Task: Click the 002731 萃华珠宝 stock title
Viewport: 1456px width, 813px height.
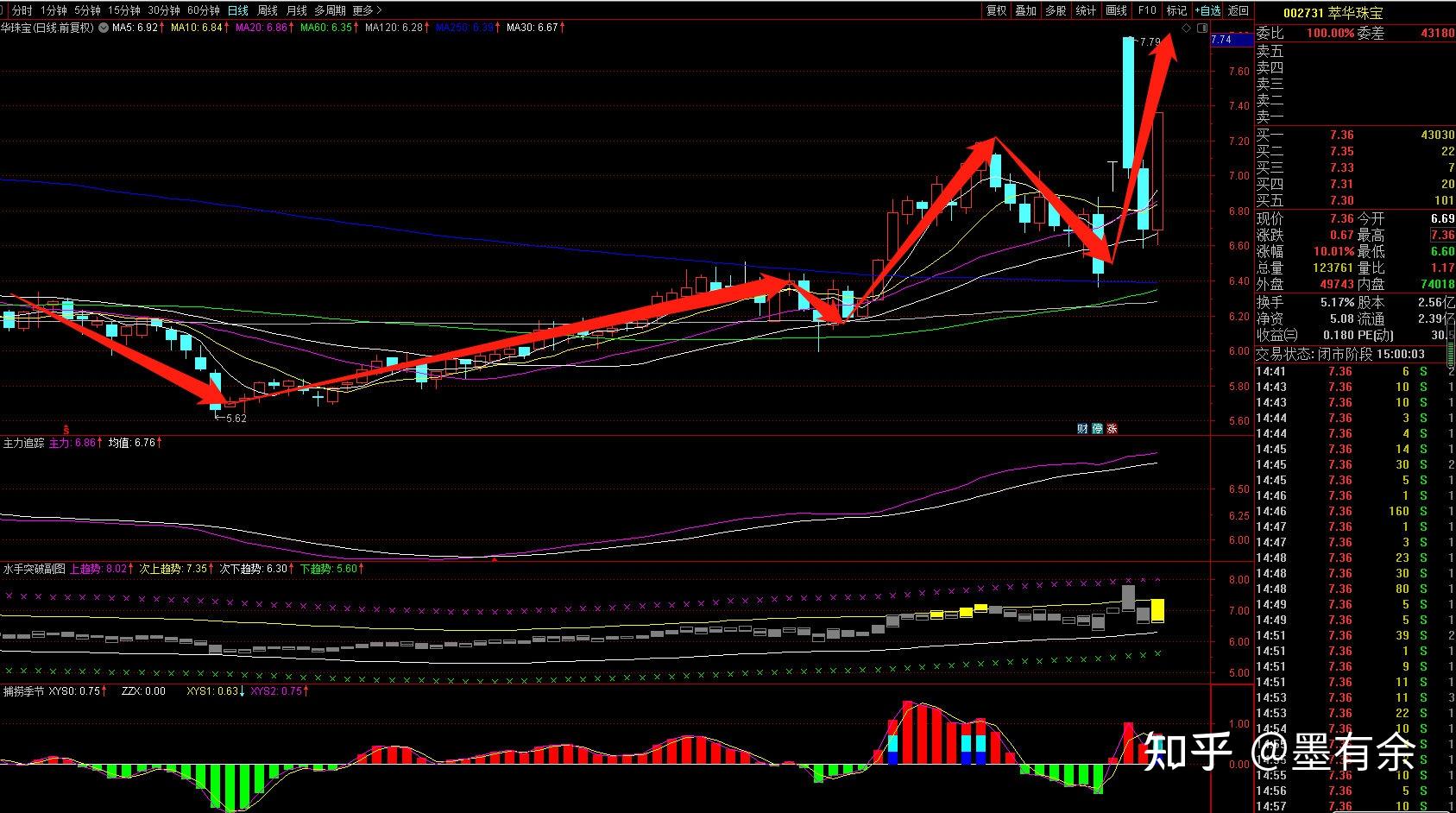Action: point(1333,13)
